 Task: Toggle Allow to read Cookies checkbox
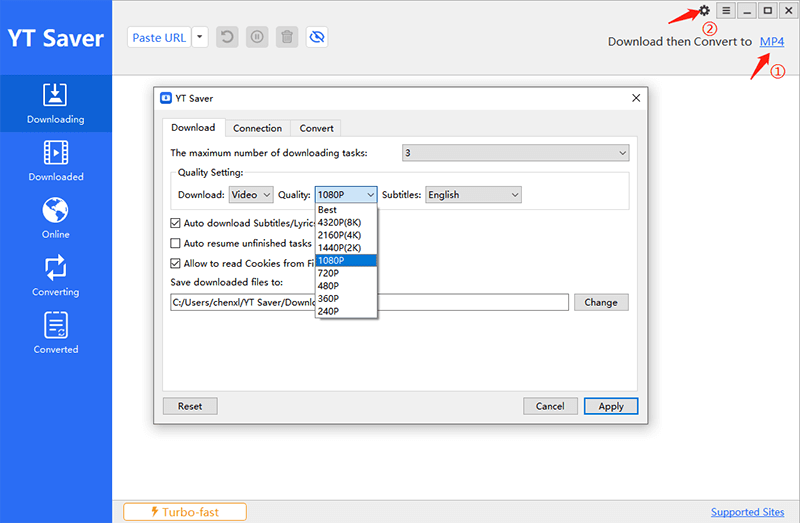(x=176, y=263)
